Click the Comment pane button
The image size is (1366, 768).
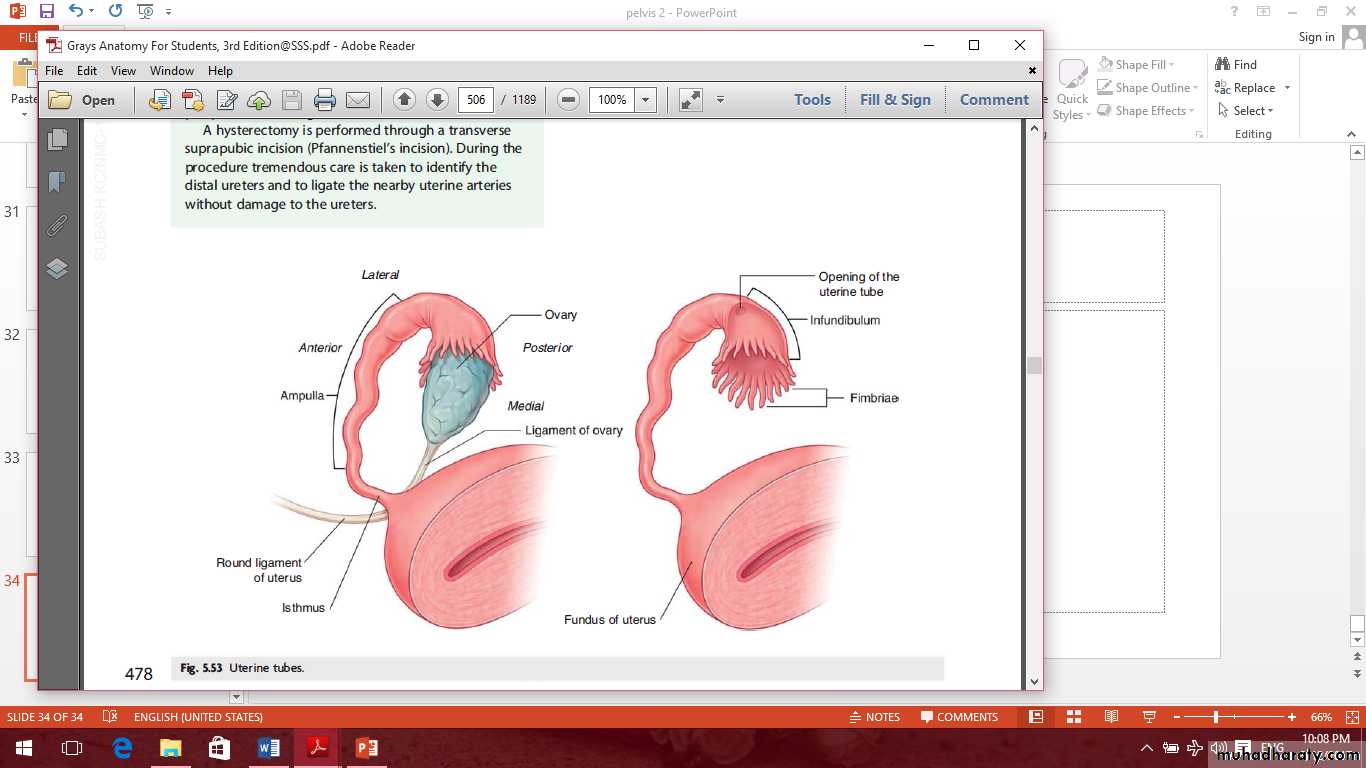pyautogui.click(x=994, y=100)
